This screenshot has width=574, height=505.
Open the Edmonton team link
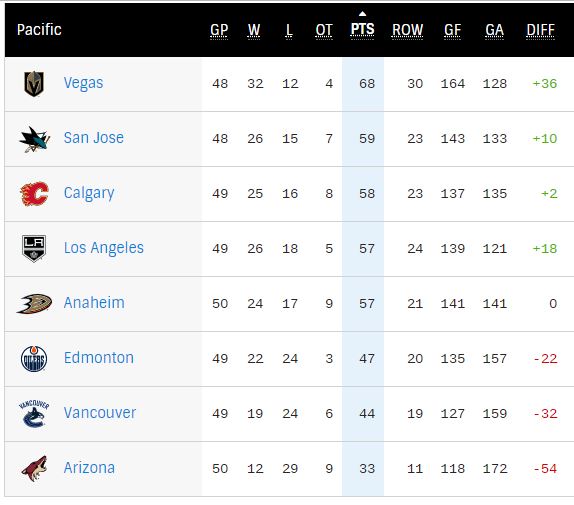pos(99,358)
